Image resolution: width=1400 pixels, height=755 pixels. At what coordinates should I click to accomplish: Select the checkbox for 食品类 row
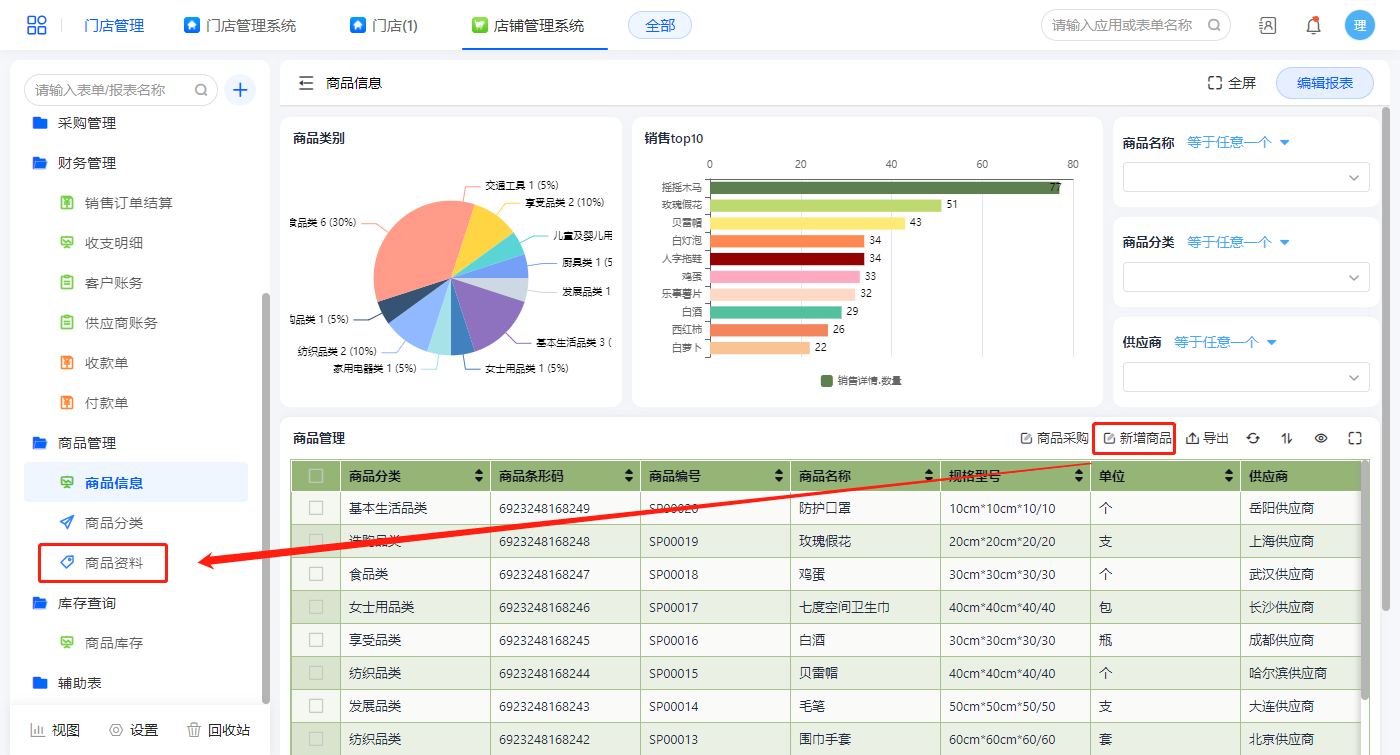tap(316, 574)
